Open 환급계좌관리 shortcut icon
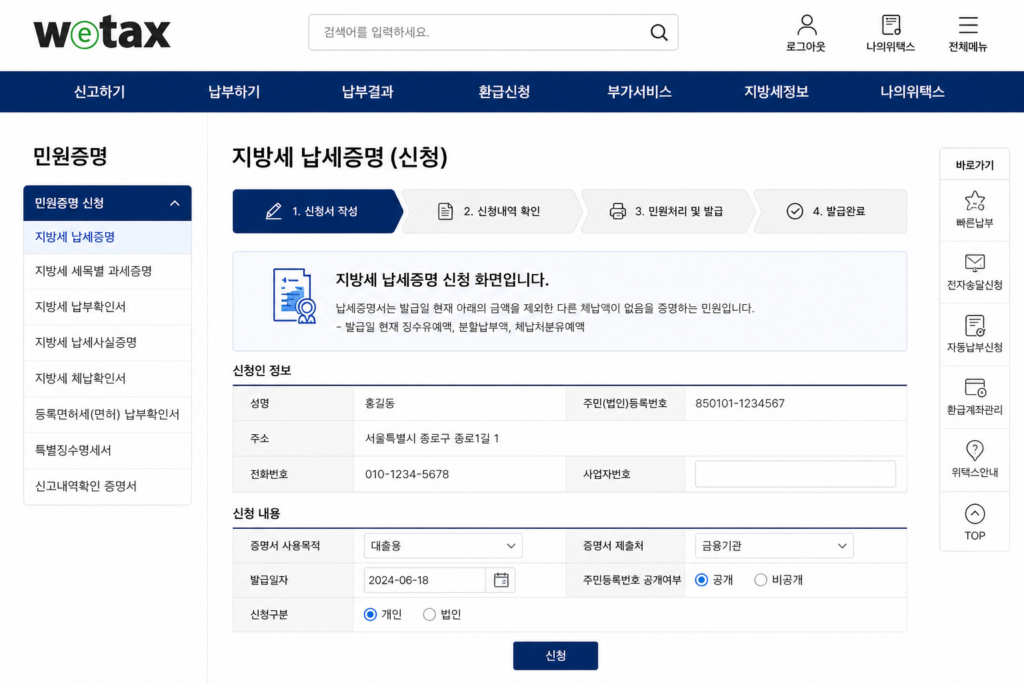 point(974,387)
